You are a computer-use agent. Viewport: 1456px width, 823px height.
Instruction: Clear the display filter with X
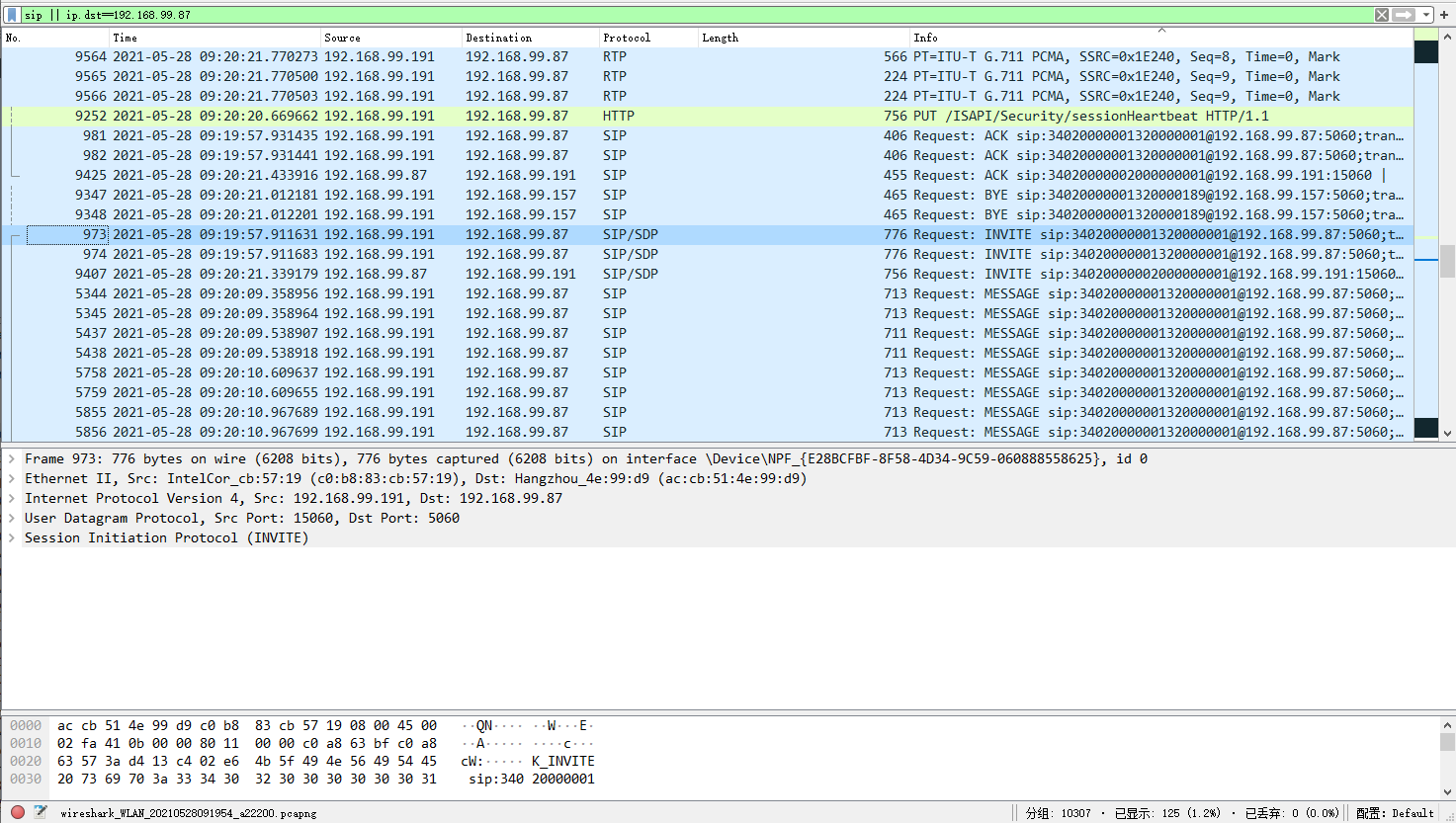1382,15
